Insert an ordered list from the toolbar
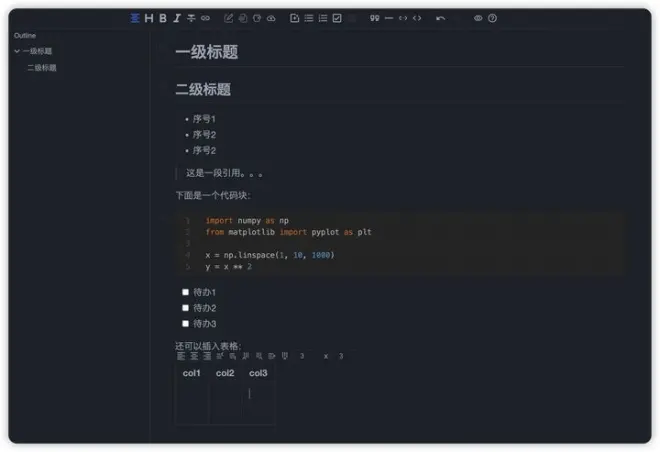 coord(322,18)
